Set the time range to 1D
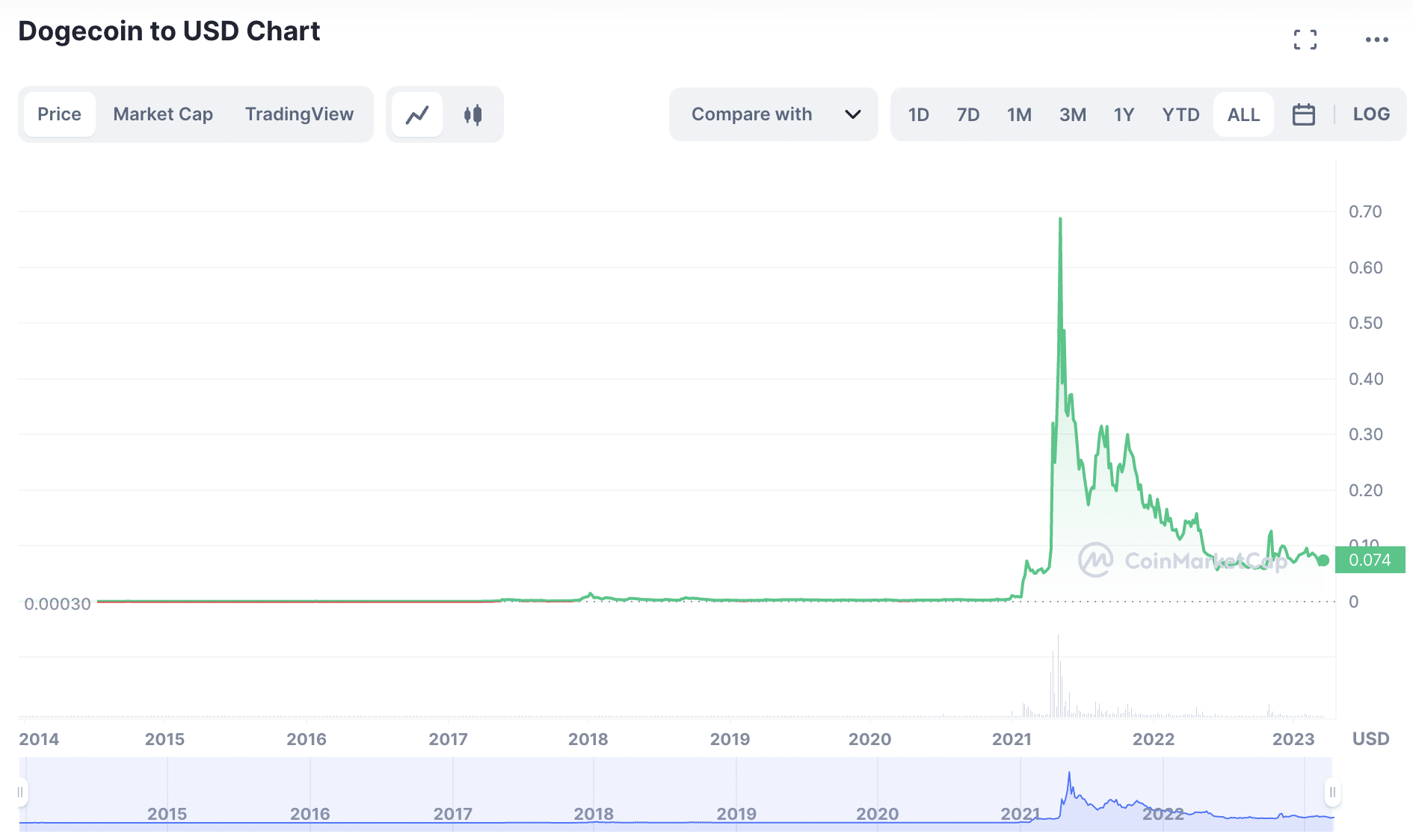The image size is (1413, 840). tap(919, 114)
